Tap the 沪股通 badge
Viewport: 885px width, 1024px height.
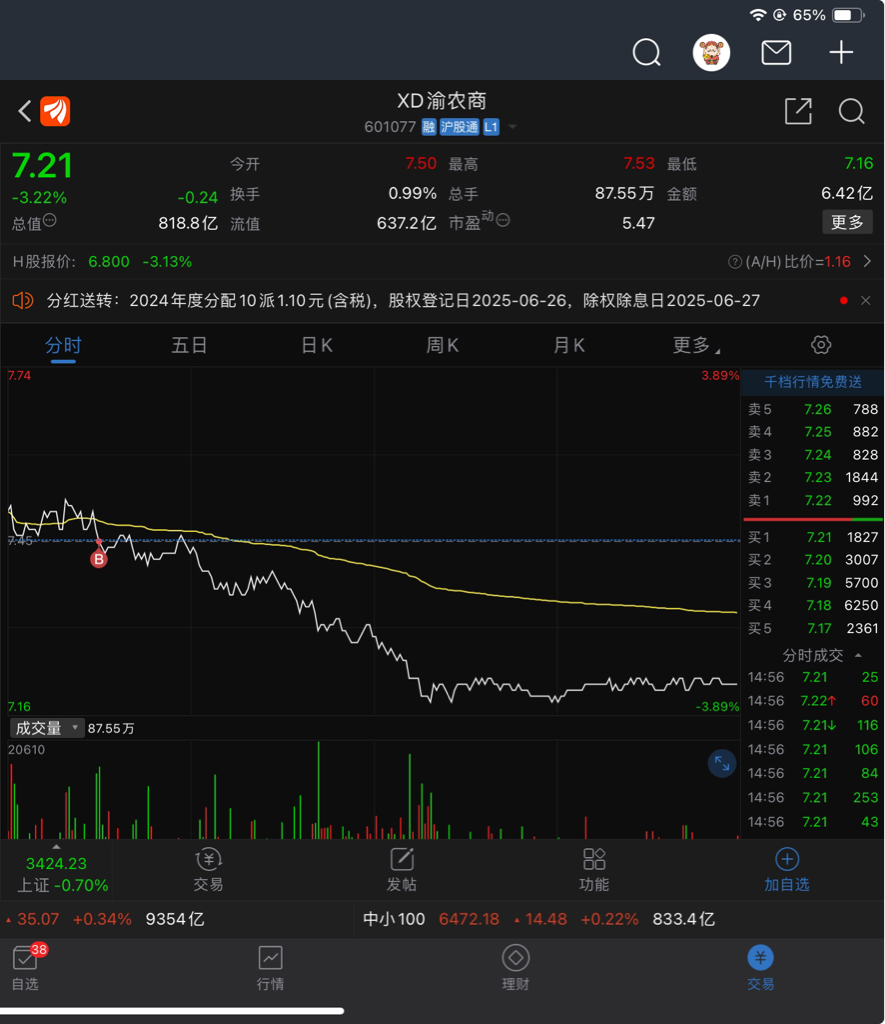460,127
